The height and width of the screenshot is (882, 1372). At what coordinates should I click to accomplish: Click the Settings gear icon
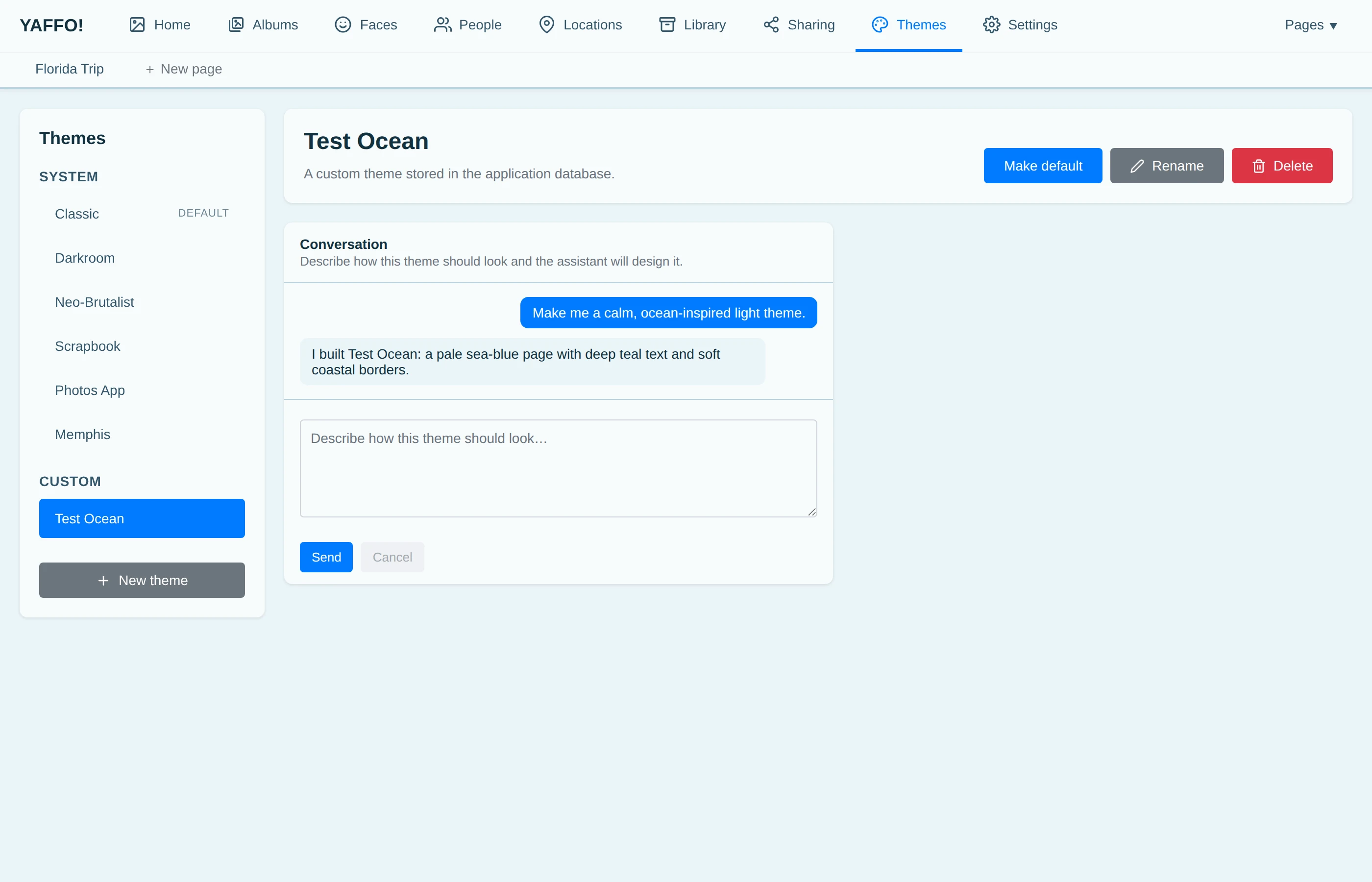point(991,24)
